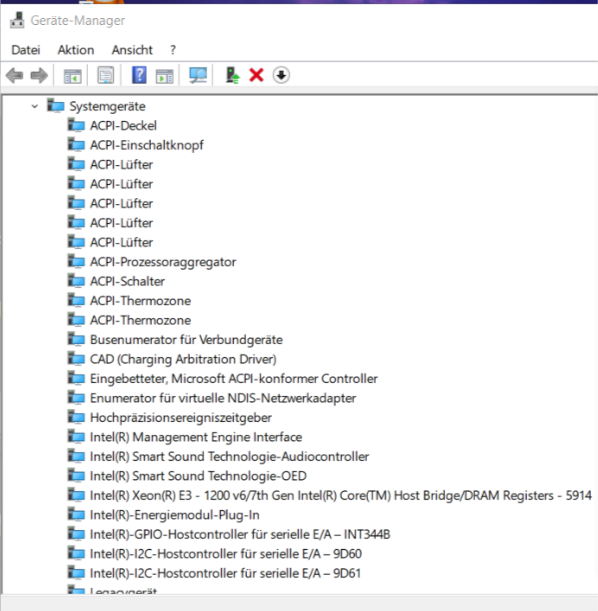This screenshot has height=611, width=598.
Task: Collapse the Systemgeräte tree node
Action: 35,106
